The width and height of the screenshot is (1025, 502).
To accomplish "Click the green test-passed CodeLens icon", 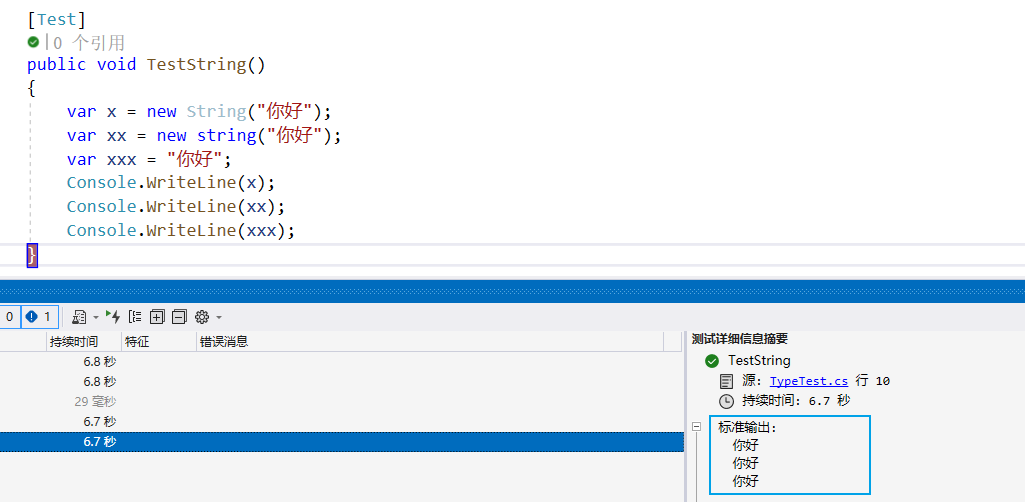I will [x=33, y=42].
